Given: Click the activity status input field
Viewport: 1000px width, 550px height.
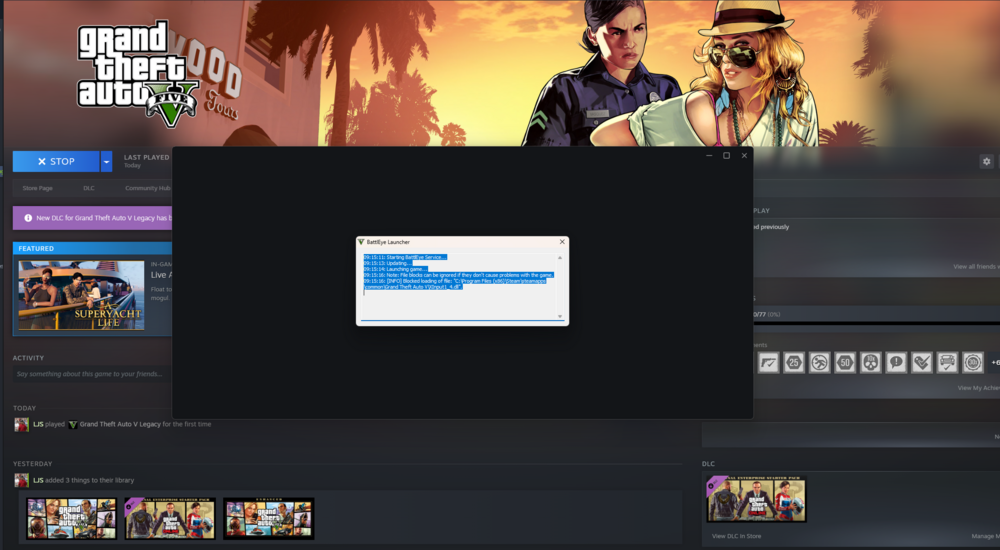Looking at the screenshot, I should 92,374.
